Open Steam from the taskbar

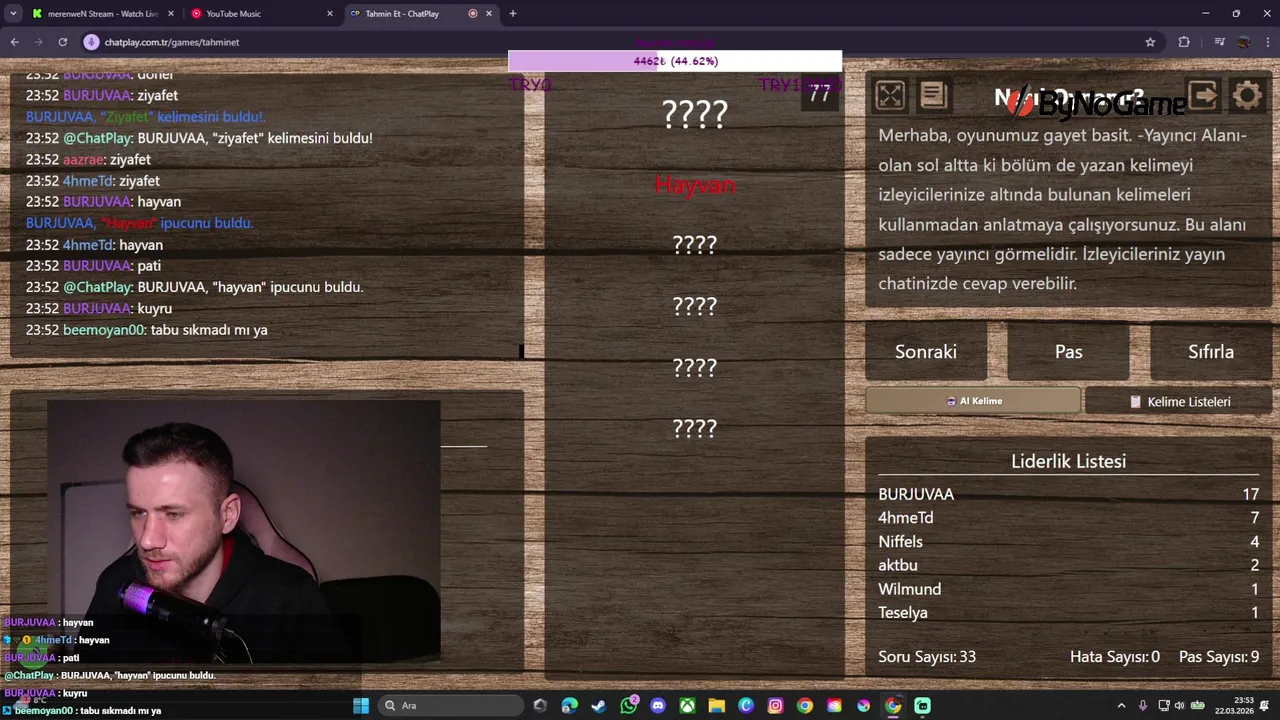pyautogui.click(x=598, y=706)
